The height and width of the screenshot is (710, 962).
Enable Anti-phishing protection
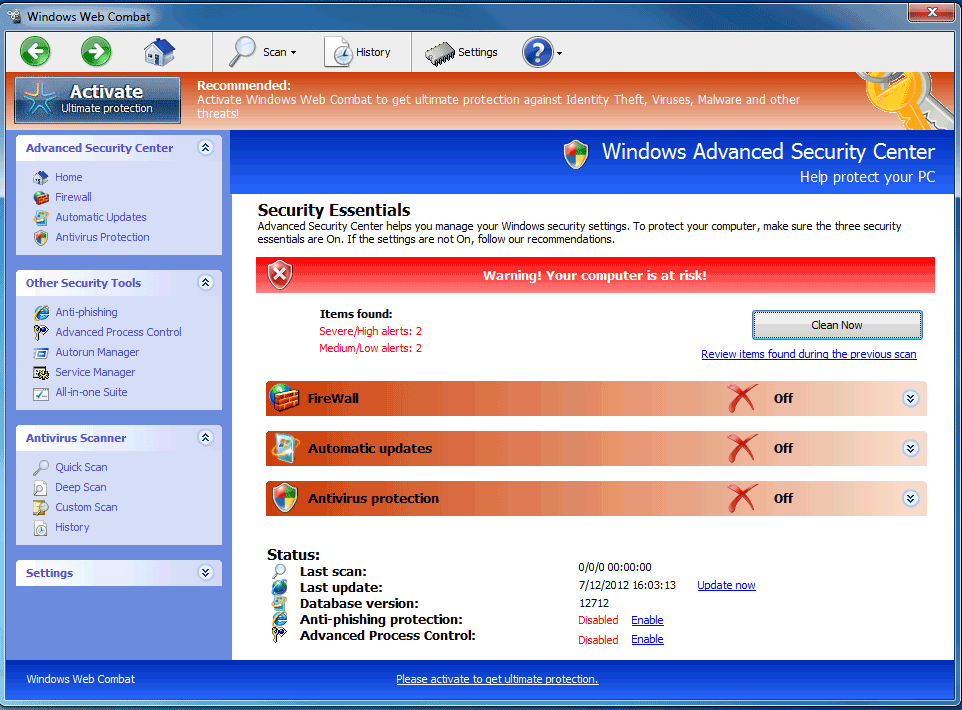[647, 620]
